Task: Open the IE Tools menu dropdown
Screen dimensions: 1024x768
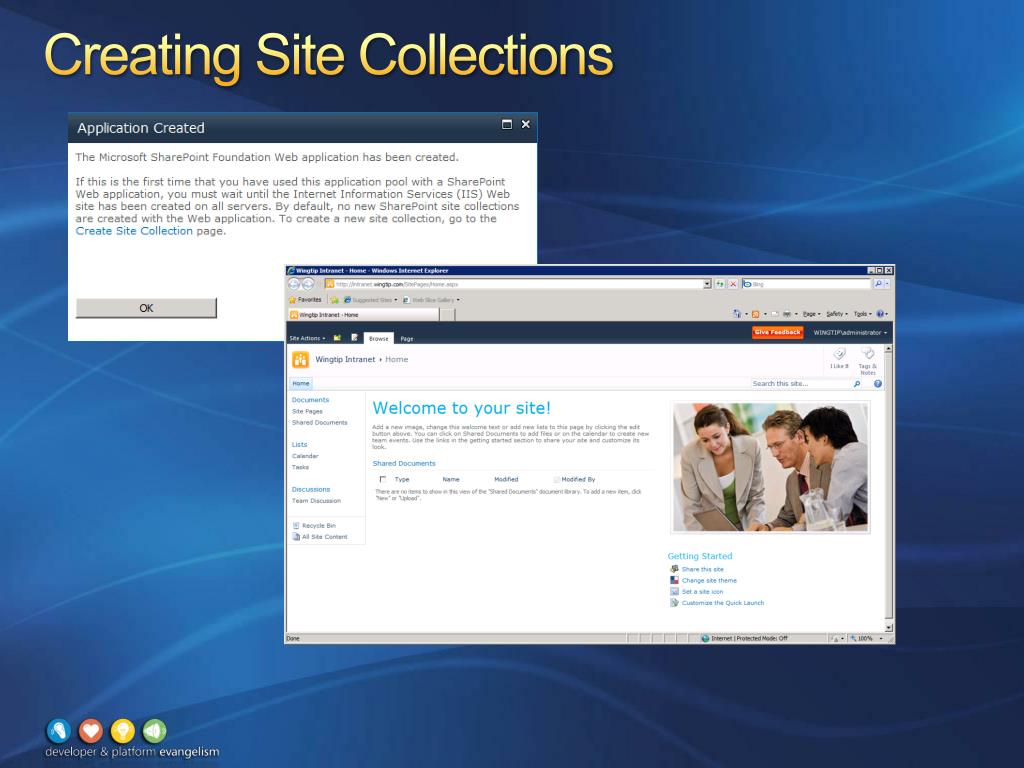Action: point(863,314)
